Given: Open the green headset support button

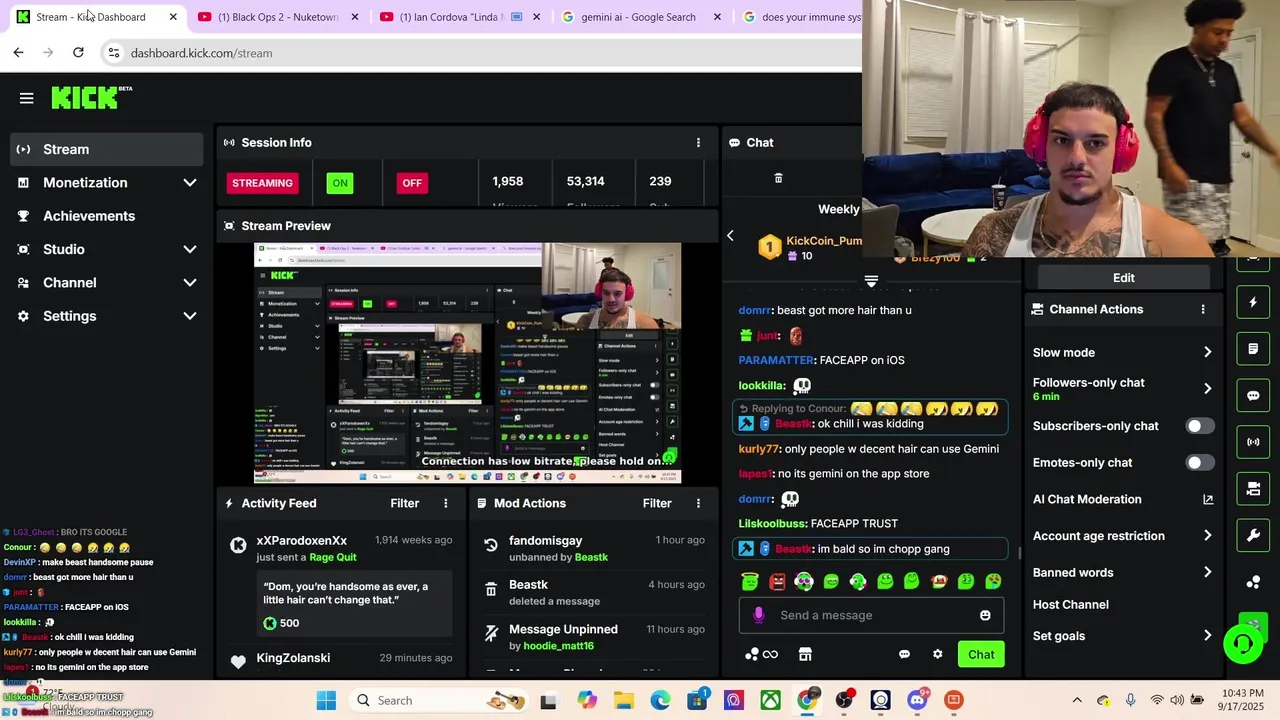Looking at the screenshot, I should 1243,643.
